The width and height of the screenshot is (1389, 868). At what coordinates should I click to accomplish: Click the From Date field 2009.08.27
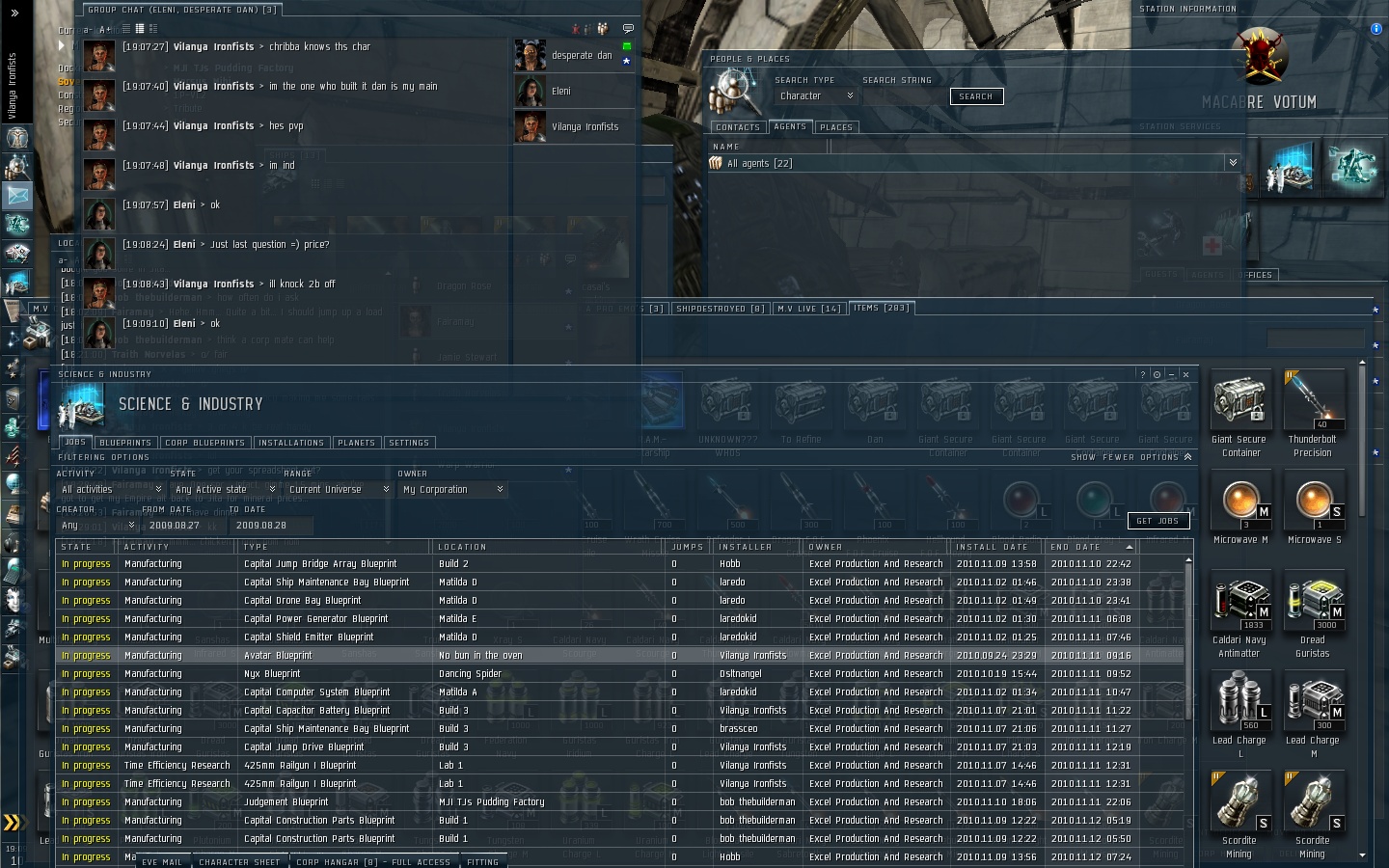pyautogui.click(x=185, y=526)
